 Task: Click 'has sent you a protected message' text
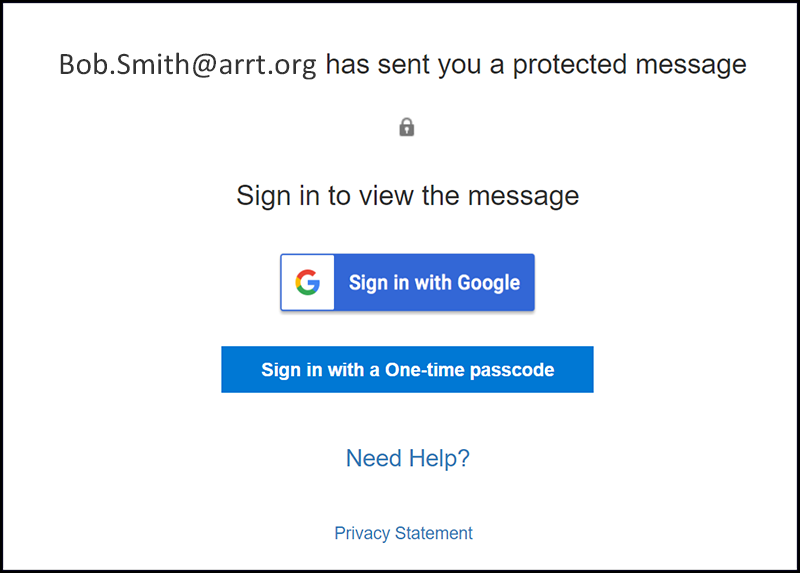click(x=536, y=65)
